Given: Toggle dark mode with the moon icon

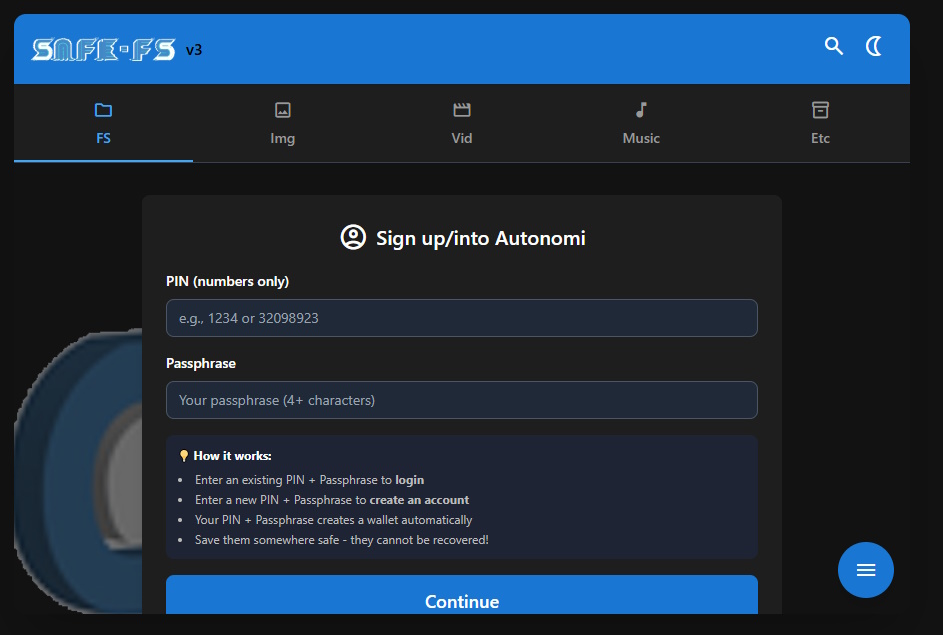Looking at the screenshot, I should pyautogui.click(x=874, y=46).
